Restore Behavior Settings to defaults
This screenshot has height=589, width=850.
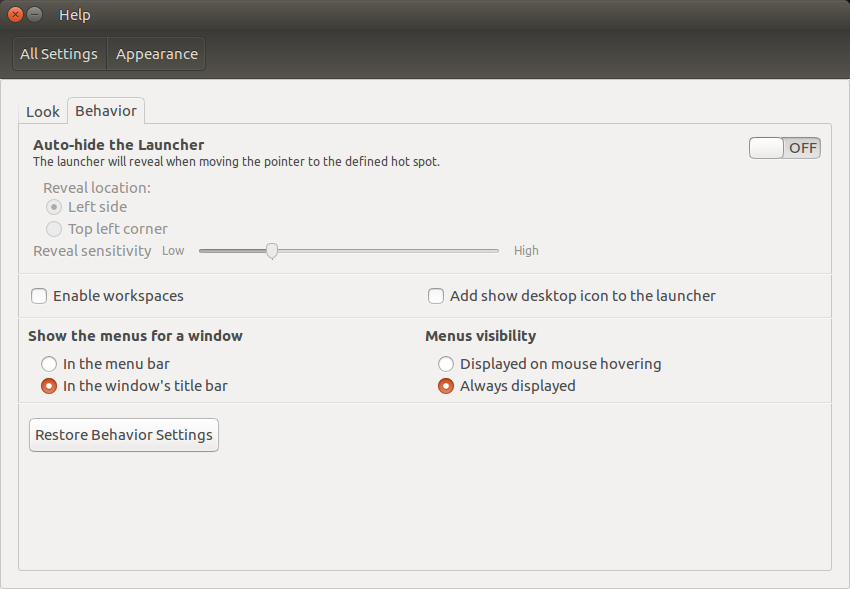click(x=124, y=435)
